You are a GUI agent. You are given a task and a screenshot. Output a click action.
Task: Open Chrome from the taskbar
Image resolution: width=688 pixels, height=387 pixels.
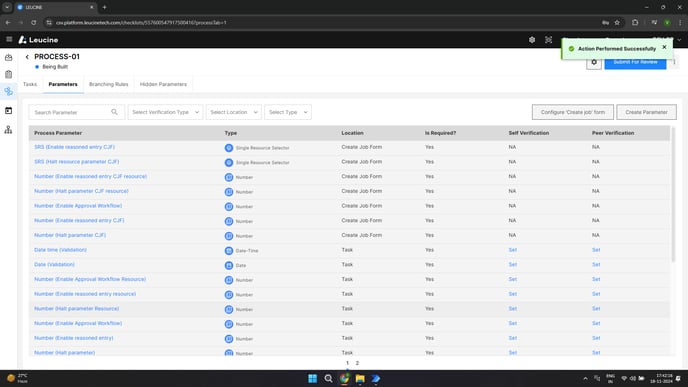point(344,379)
